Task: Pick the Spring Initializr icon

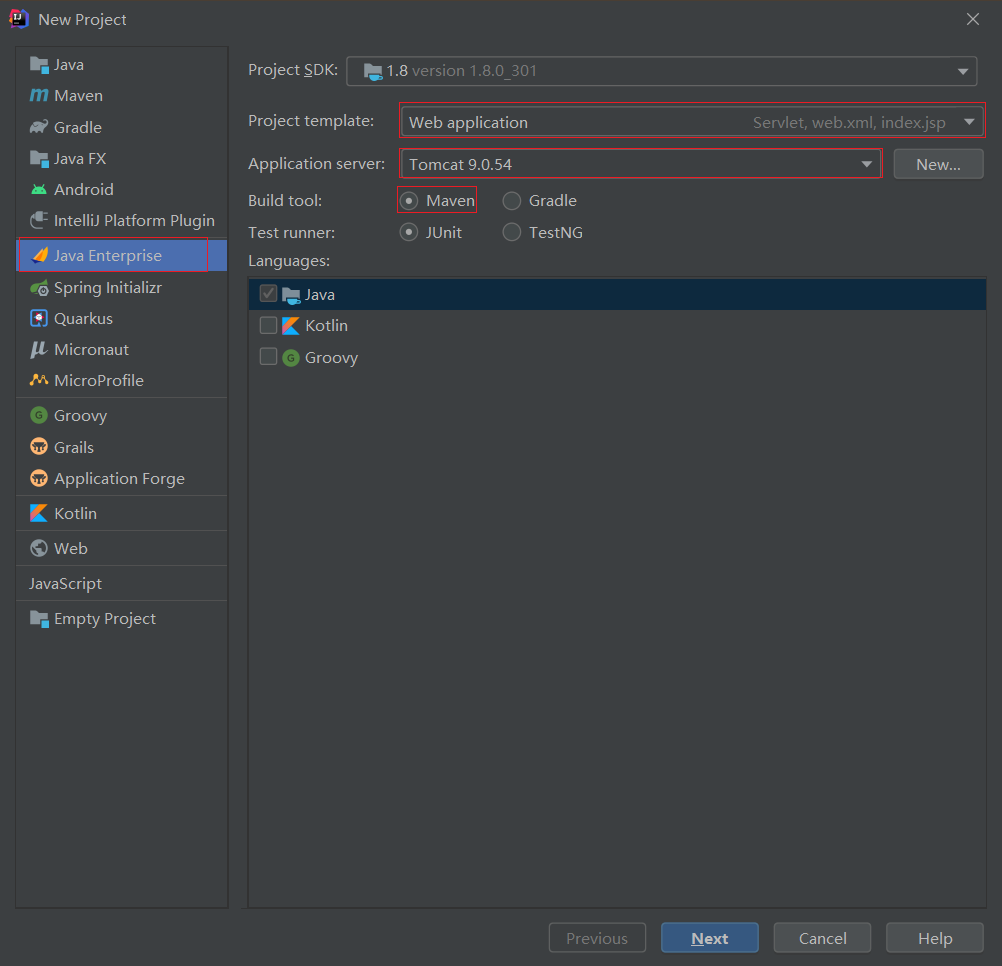Action: [x=39, y=288]
